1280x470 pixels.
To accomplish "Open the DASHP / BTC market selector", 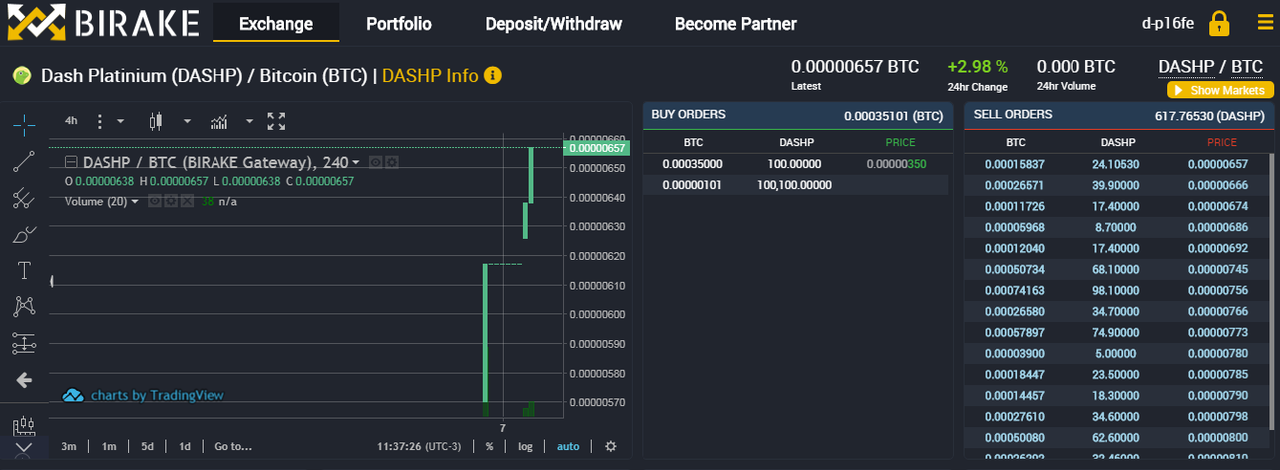I will [x=1210, y=67].
